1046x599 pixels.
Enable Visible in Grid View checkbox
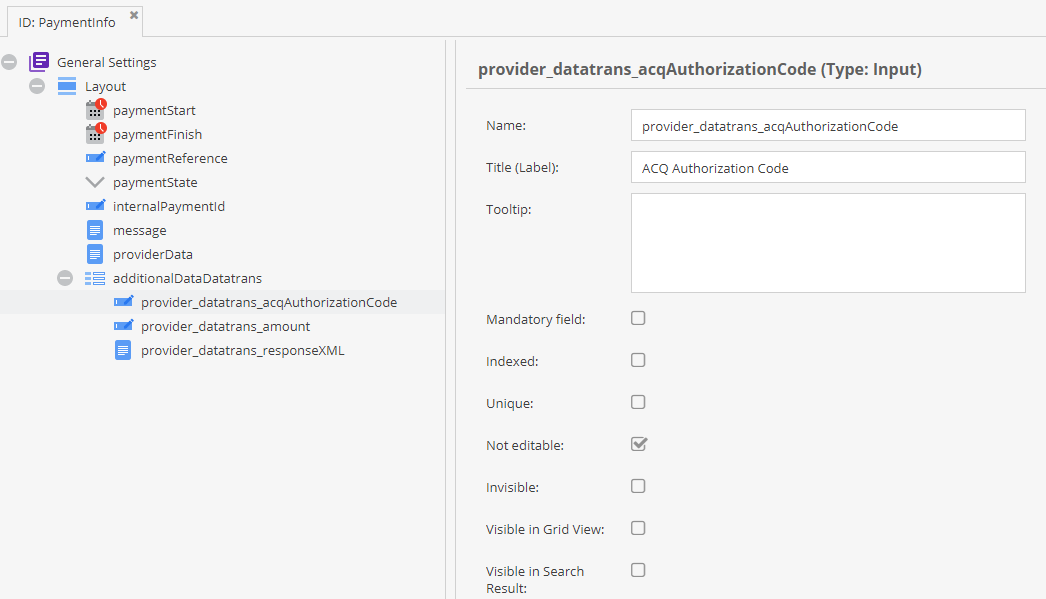point(638,528)
